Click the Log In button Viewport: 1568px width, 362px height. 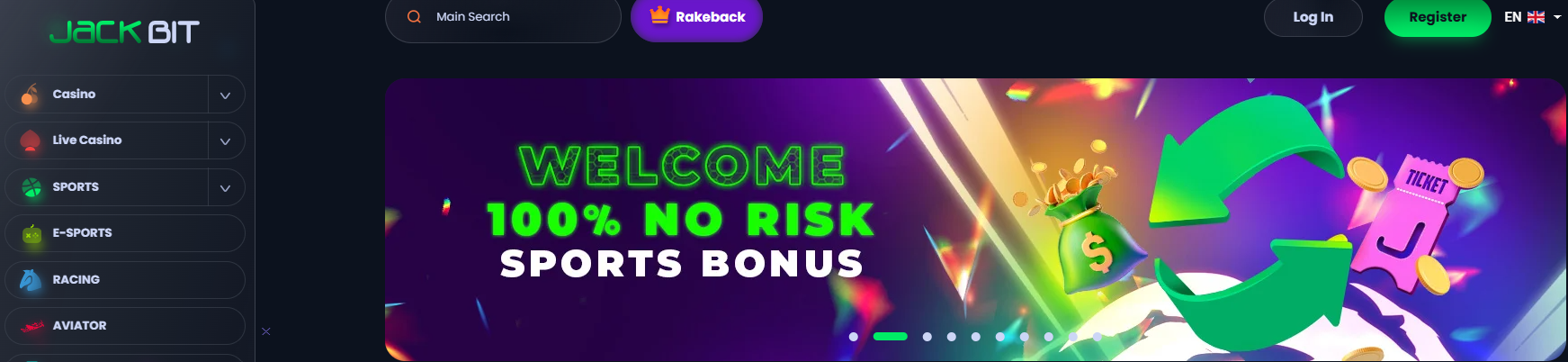[1313, 17]
